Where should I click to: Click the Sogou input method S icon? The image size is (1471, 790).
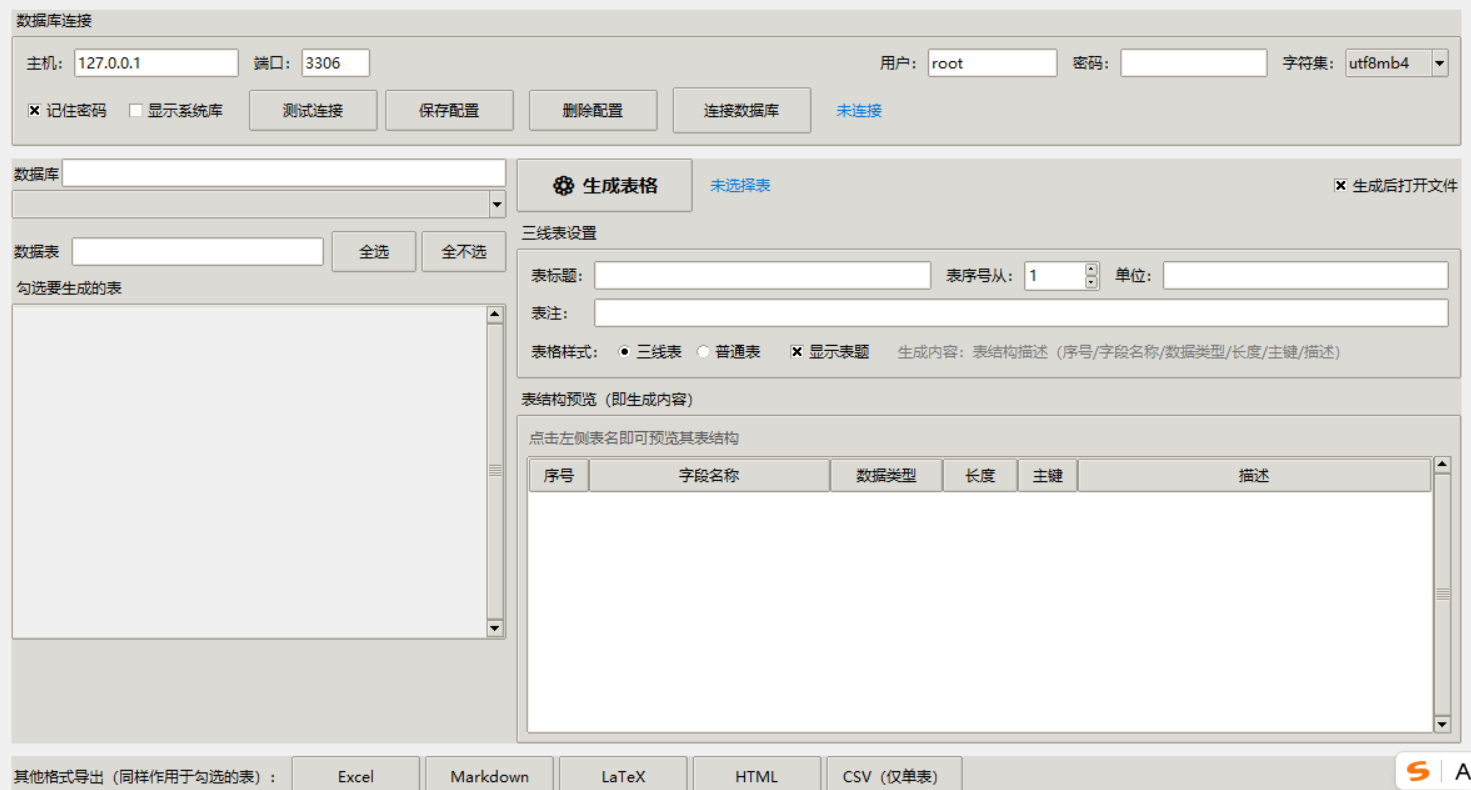coord(1418,771)
